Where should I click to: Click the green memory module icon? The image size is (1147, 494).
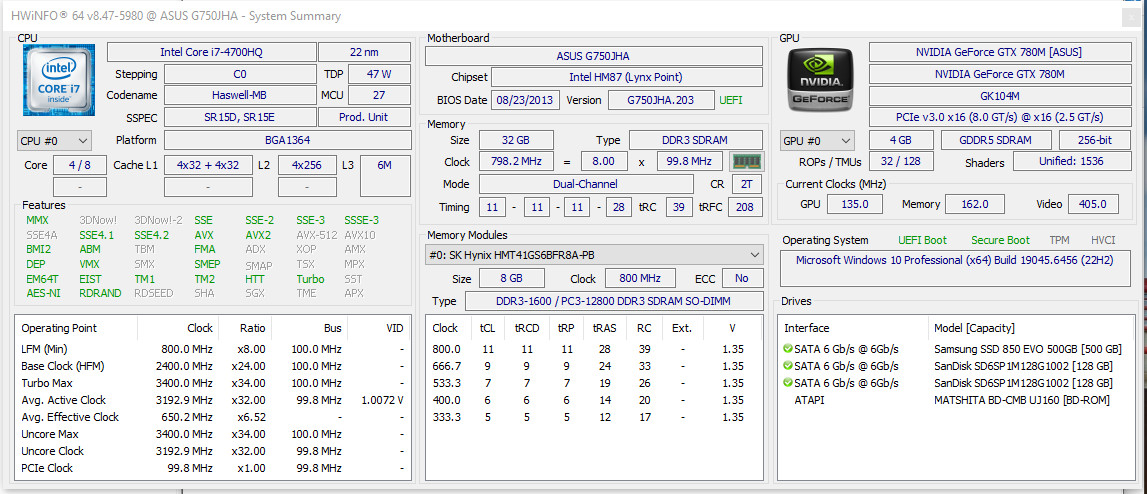click(747, 161)
